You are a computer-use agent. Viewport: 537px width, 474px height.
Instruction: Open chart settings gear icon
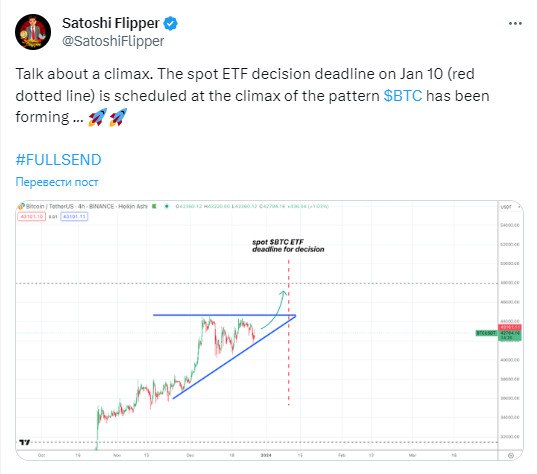pyautogui.click(x=511, y=455)
